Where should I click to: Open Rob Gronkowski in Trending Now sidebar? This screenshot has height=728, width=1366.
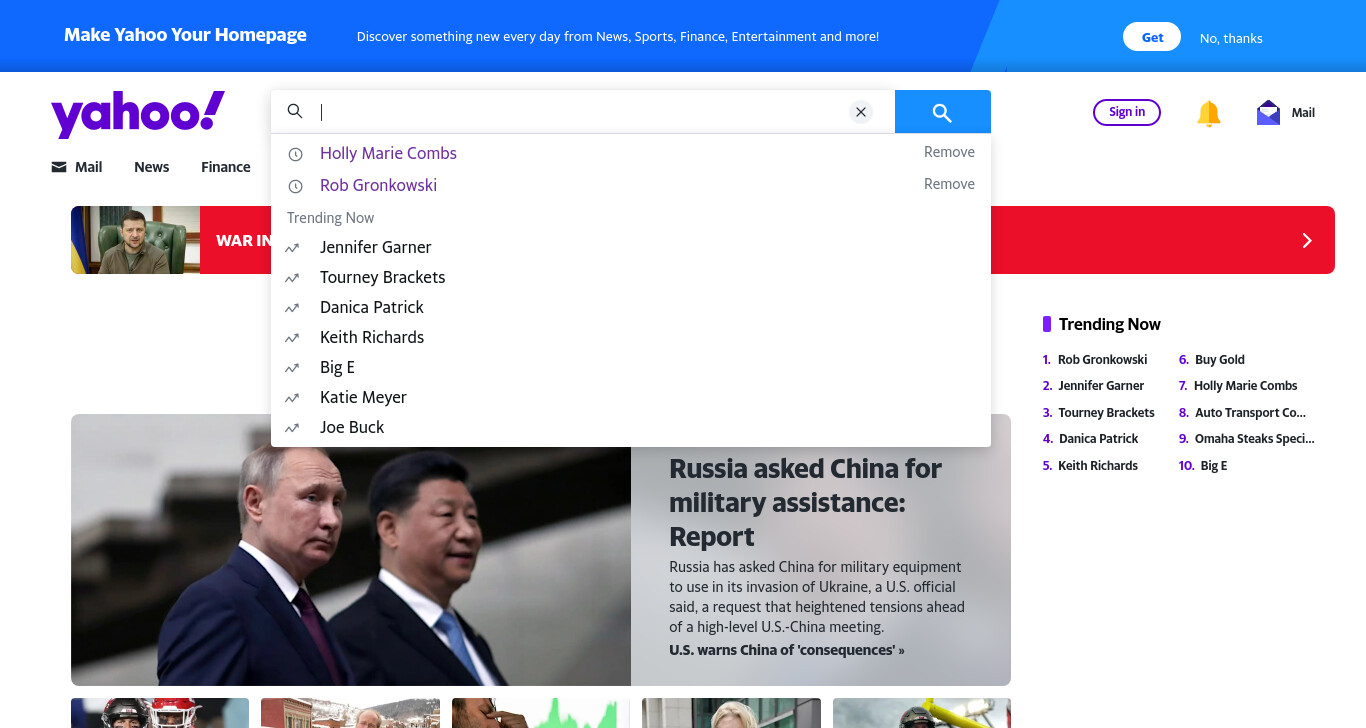pos(1102,359)
